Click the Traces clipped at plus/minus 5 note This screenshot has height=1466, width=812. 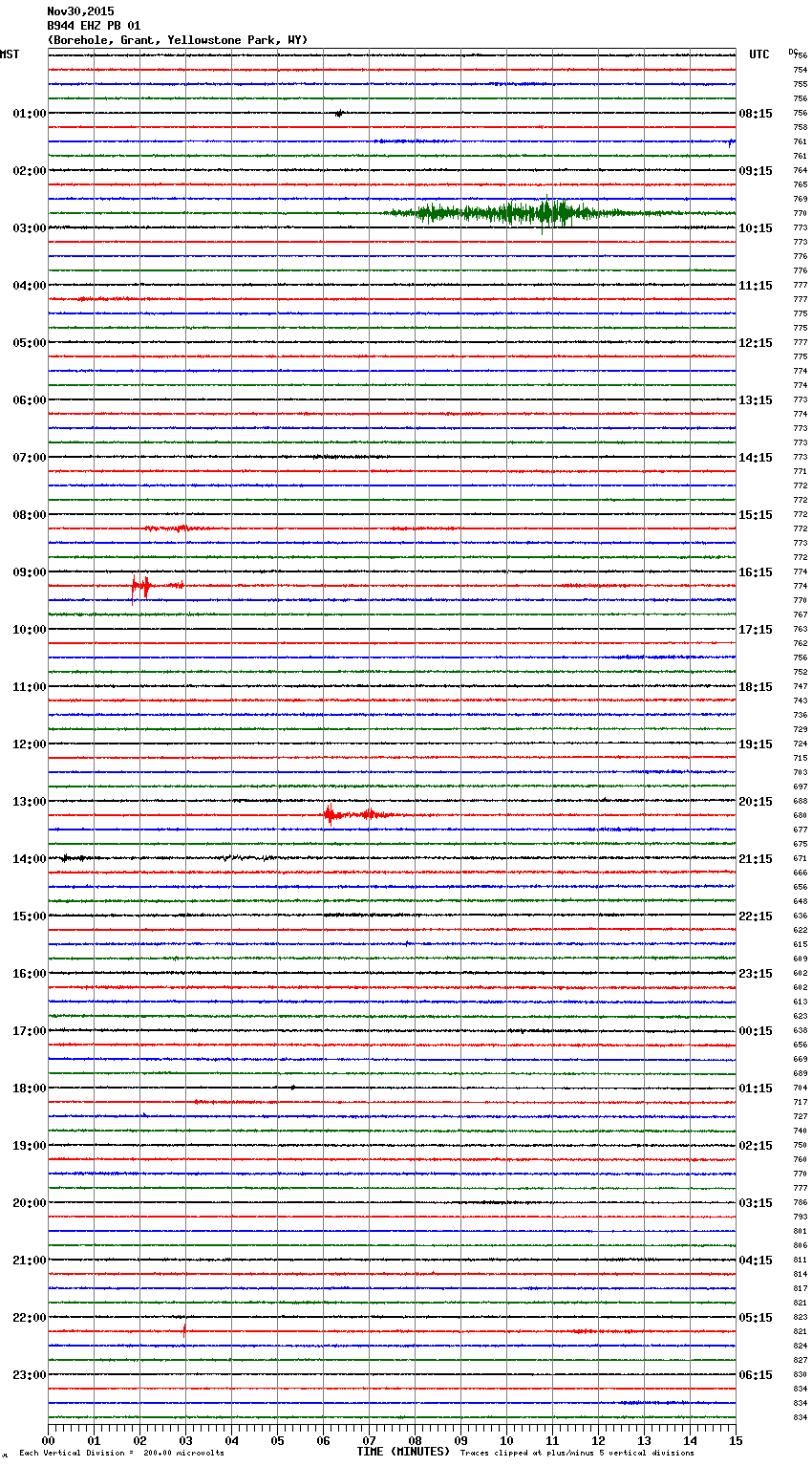[x=577, y=1454]
